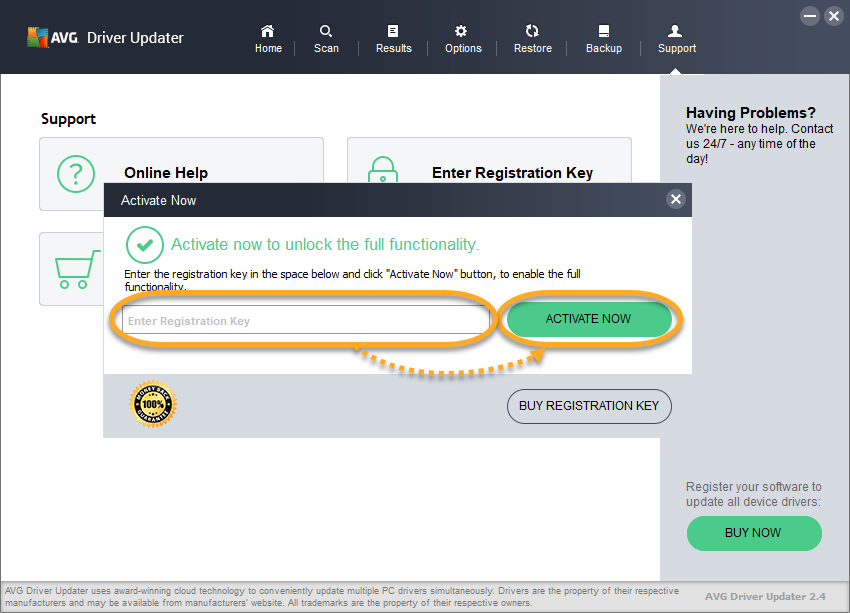Click the AVG Driver Updater 2.4 version text
Viewport: 850px width, 613px height.
765,596
